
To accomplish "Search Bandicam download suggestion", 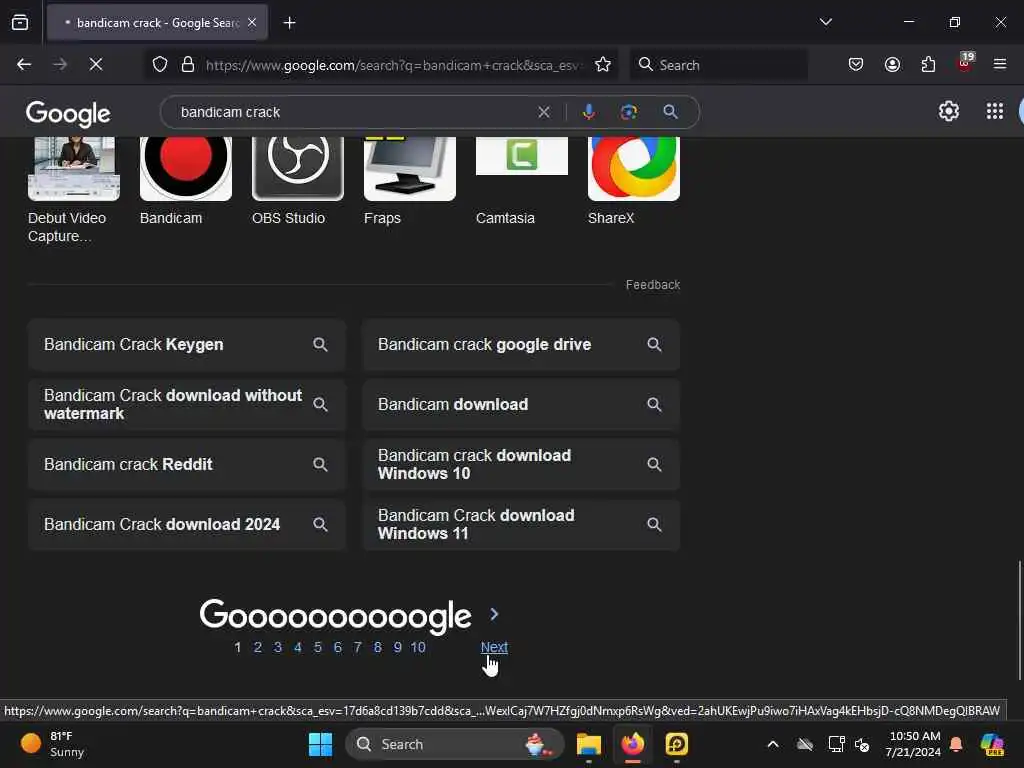I will (521, 405).
